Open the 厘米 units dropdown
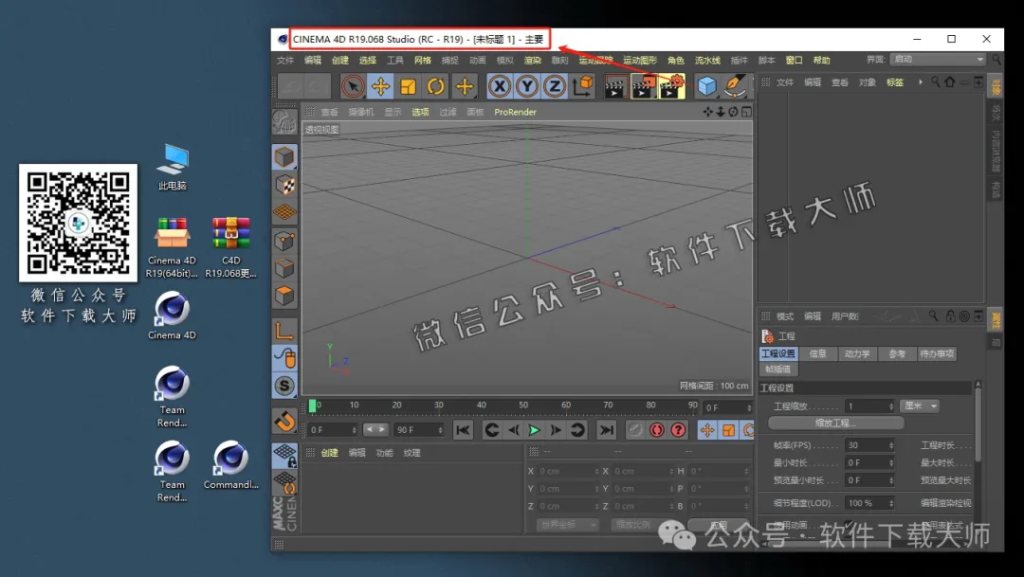Image resolution: width=1024 pixels, height=577 pixels. tap(919, 406)
